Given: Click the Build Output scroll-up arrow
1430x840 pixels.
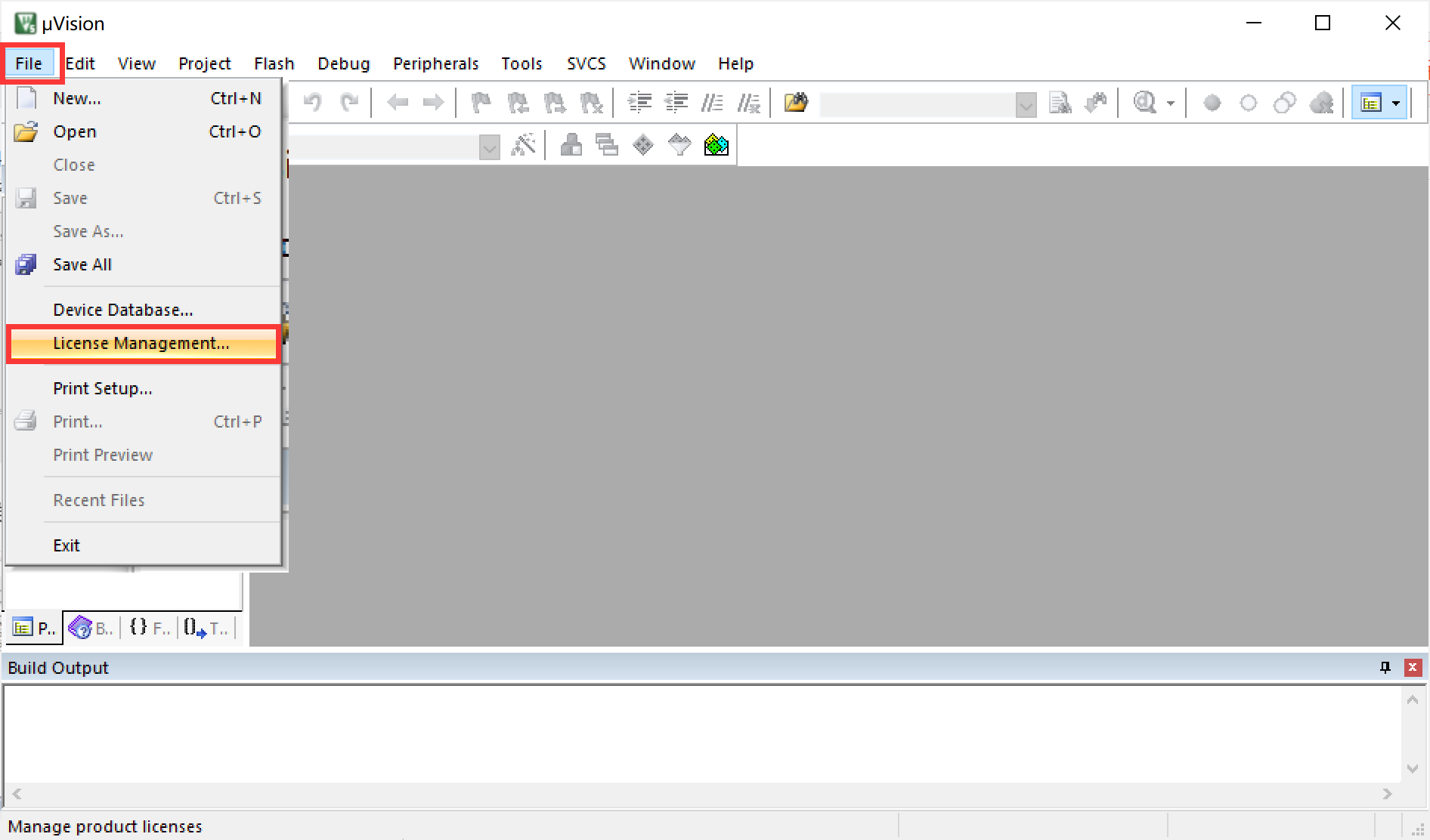Looking at the screenshot, I should click(x=1412, y=700).
